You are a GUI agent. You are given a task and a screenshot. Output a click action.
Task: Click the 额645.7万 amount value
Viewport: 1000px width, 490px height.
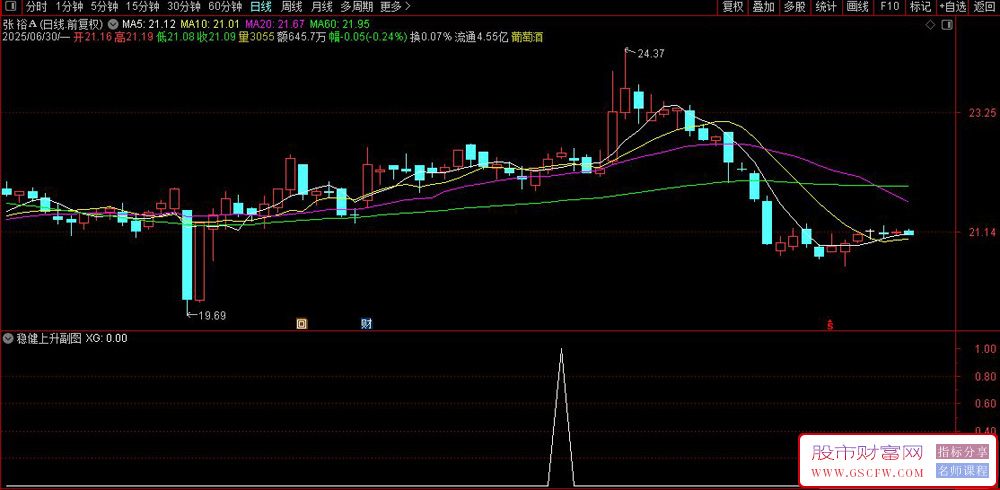(302, 37)
